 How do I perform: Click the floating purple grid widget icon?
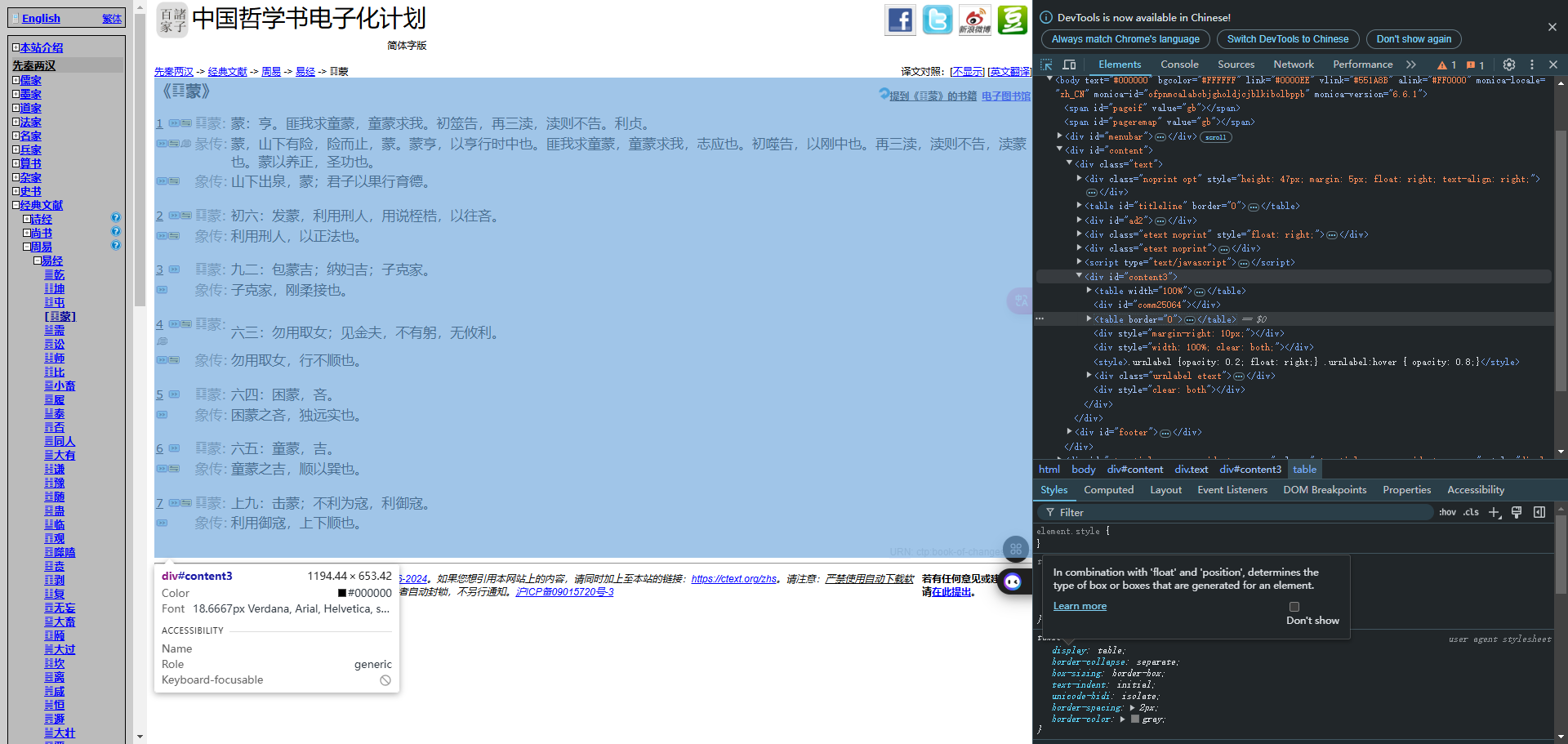click(x=1016, y=549)
